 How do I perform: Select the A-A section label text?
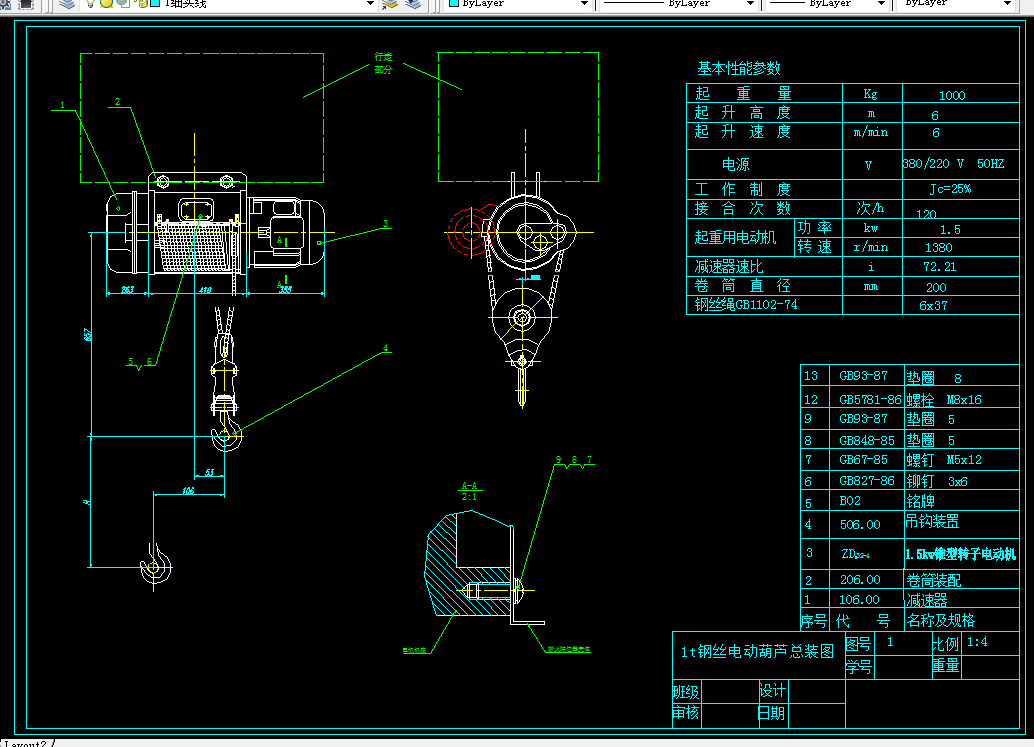pos(469,486)
